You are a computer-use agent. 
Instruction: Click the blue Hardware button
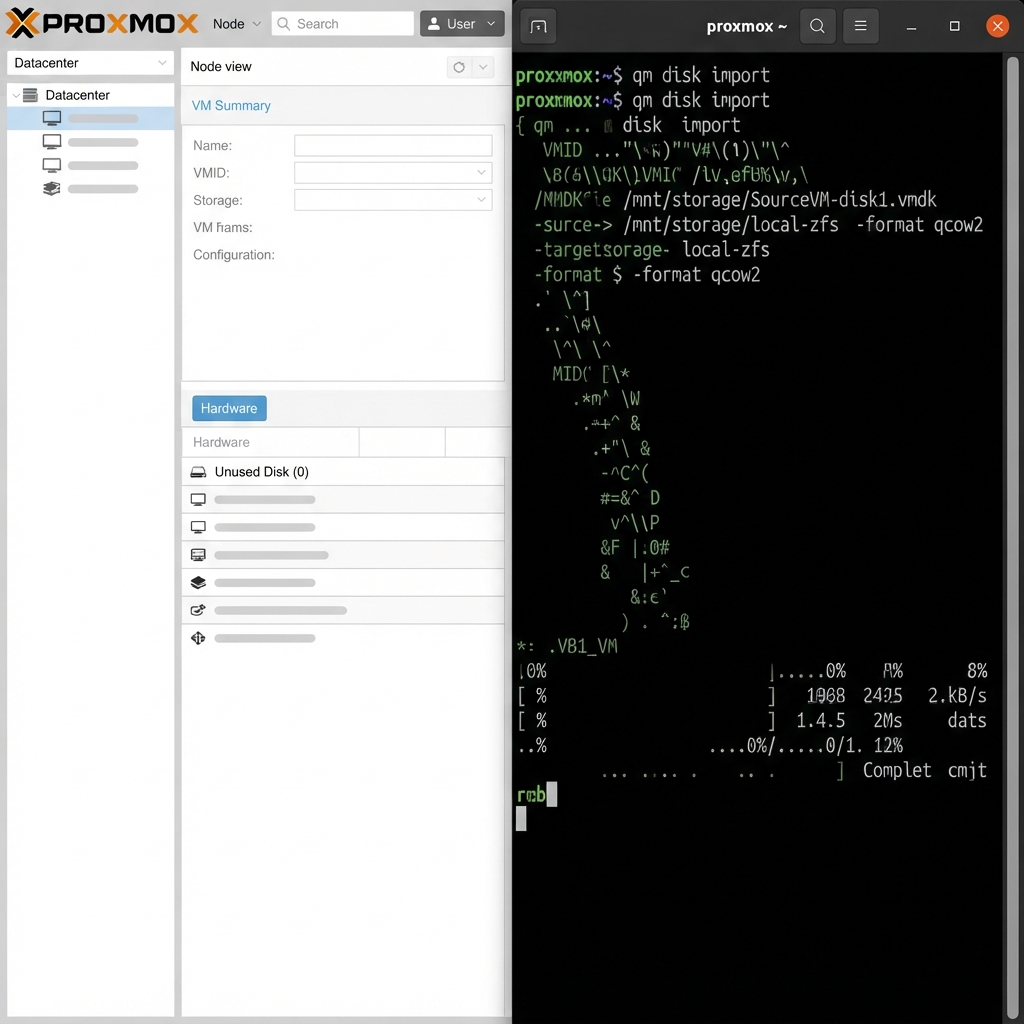pos(229,408)
